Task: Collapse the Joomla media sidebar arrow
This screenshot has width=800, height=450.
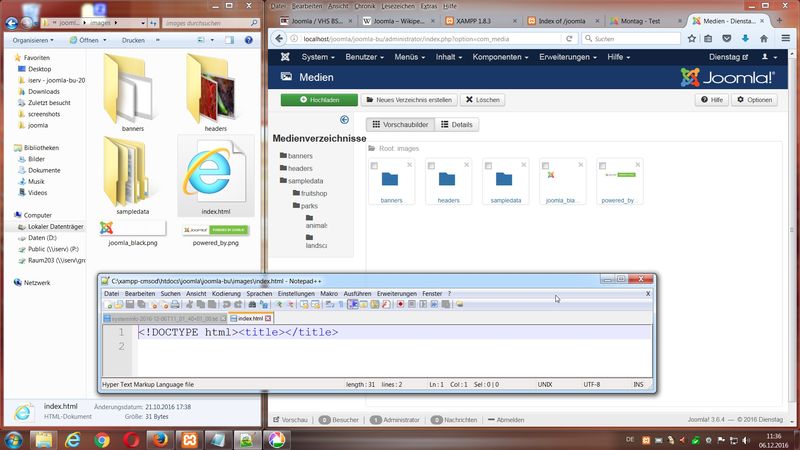Action: click(x=345, y=120)
